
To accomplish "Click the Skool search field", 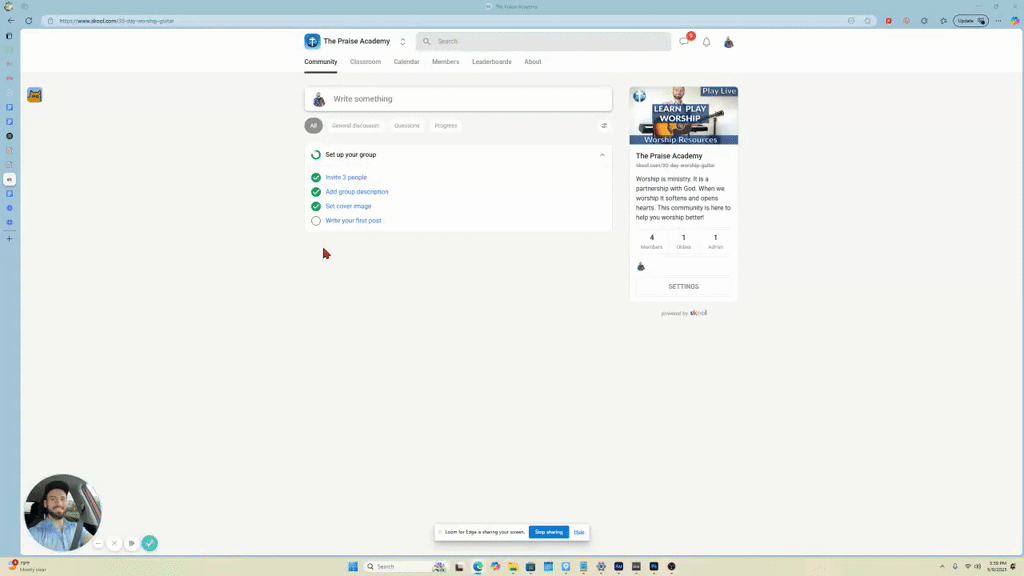I will 543,41.
